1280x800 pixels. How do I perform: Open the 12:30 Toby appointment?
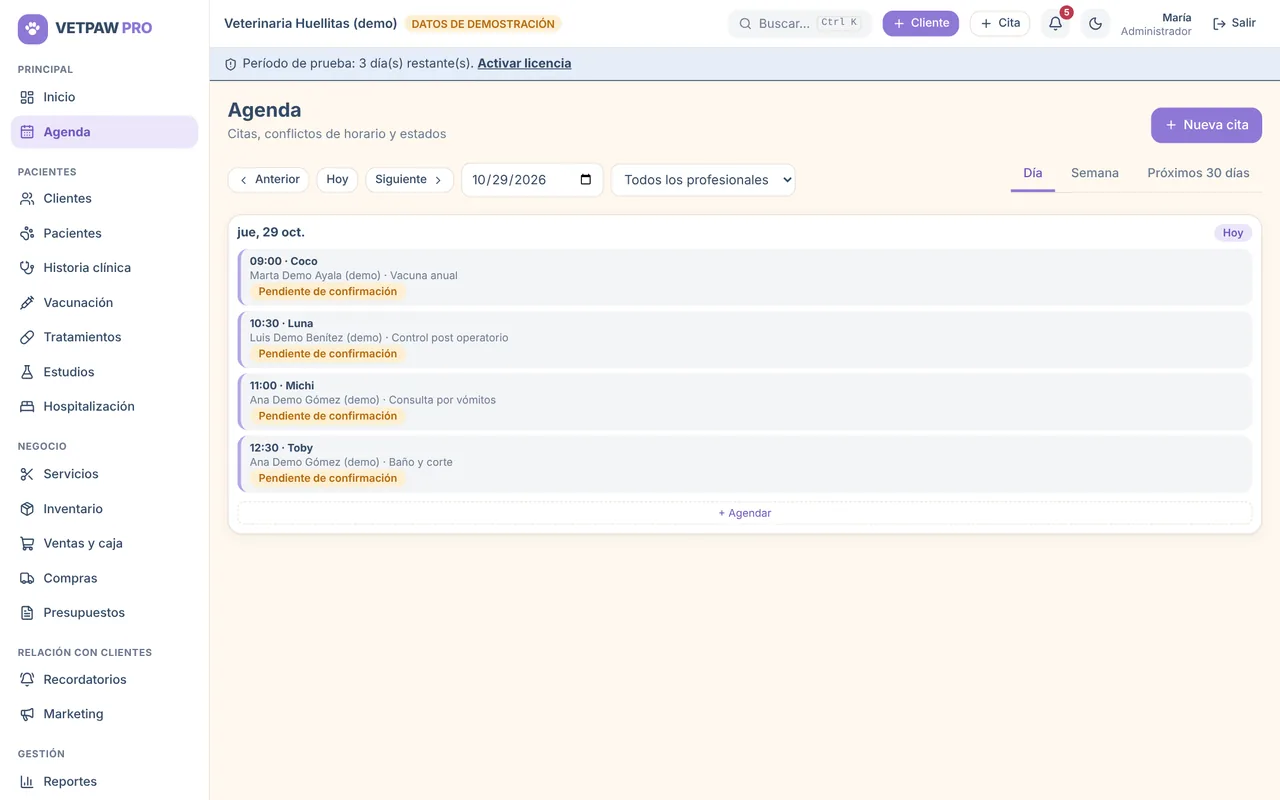[x=745, y=463]
